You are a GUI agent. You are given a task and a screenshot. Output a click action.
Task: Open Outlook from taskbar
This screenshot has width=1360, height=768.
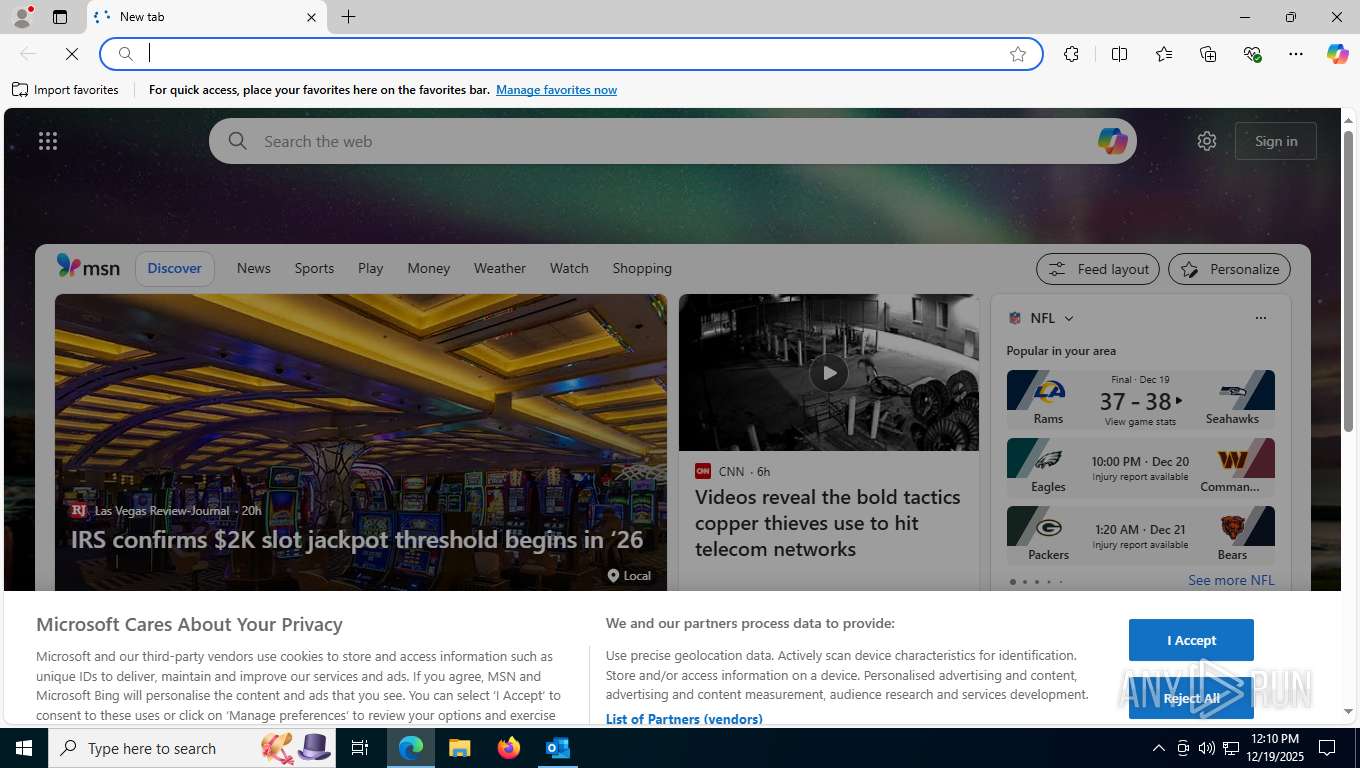tap(558, 748)
